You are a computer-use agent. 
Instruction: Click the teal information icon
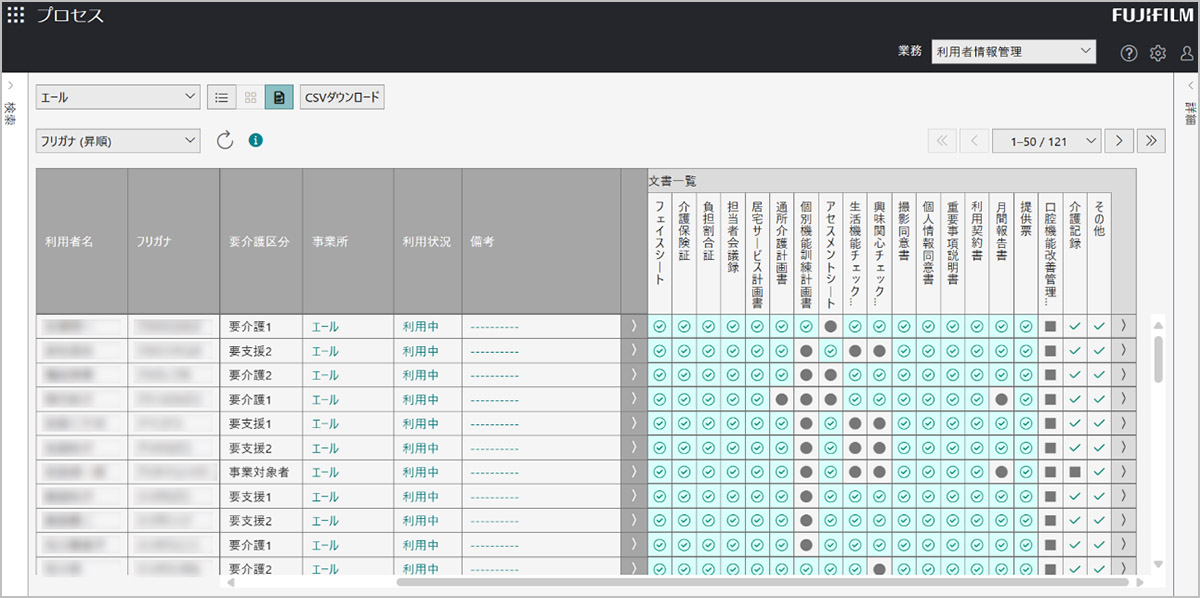pos(255,141)
